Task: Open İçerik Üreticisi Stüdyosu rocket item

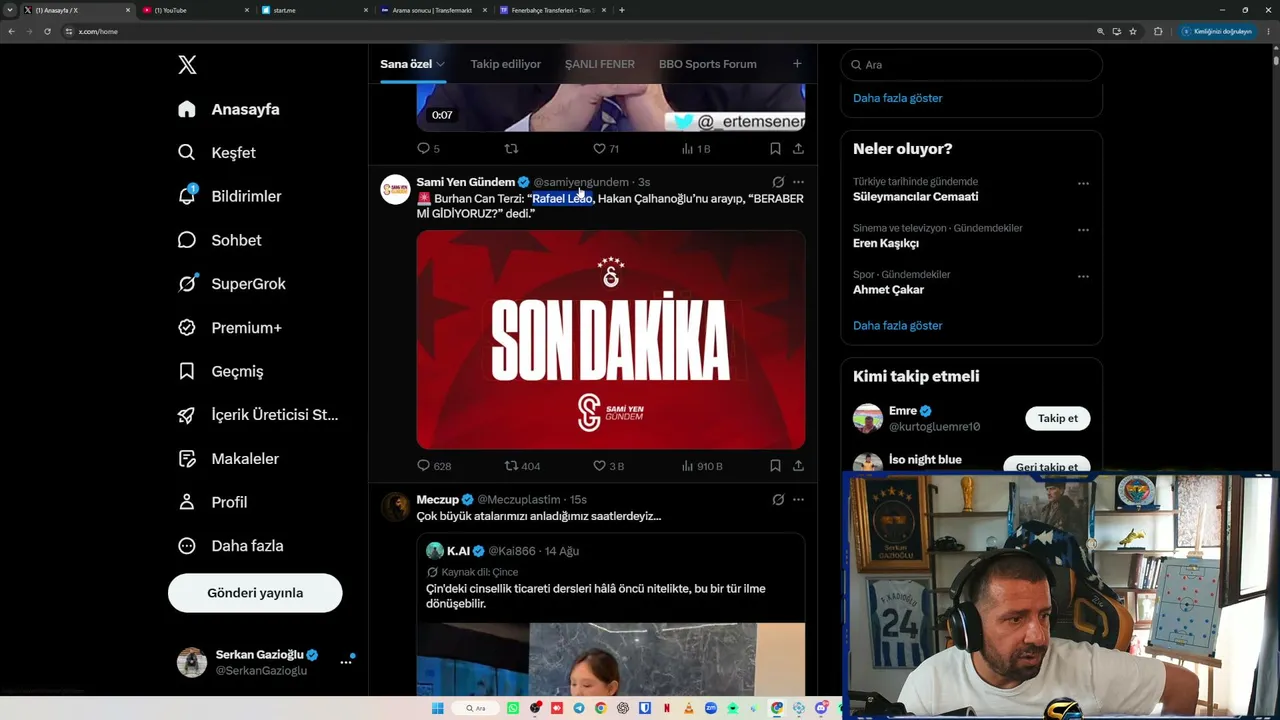Action: click(x=187, y=415)
